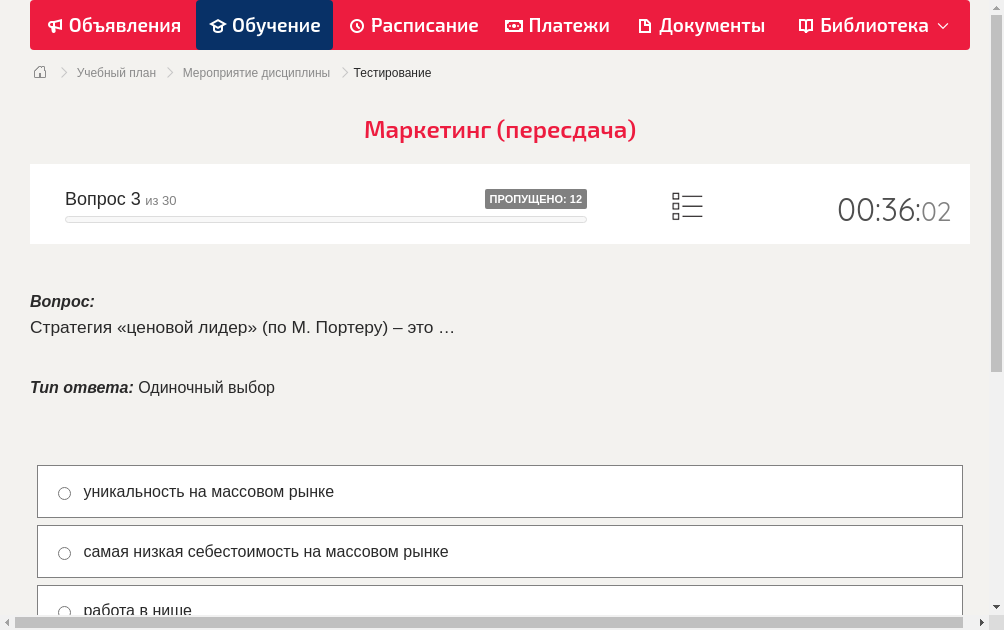Select the graduation cap icon on Обучение
Viewport: 1004px width, 630px height.
(219, 25)
